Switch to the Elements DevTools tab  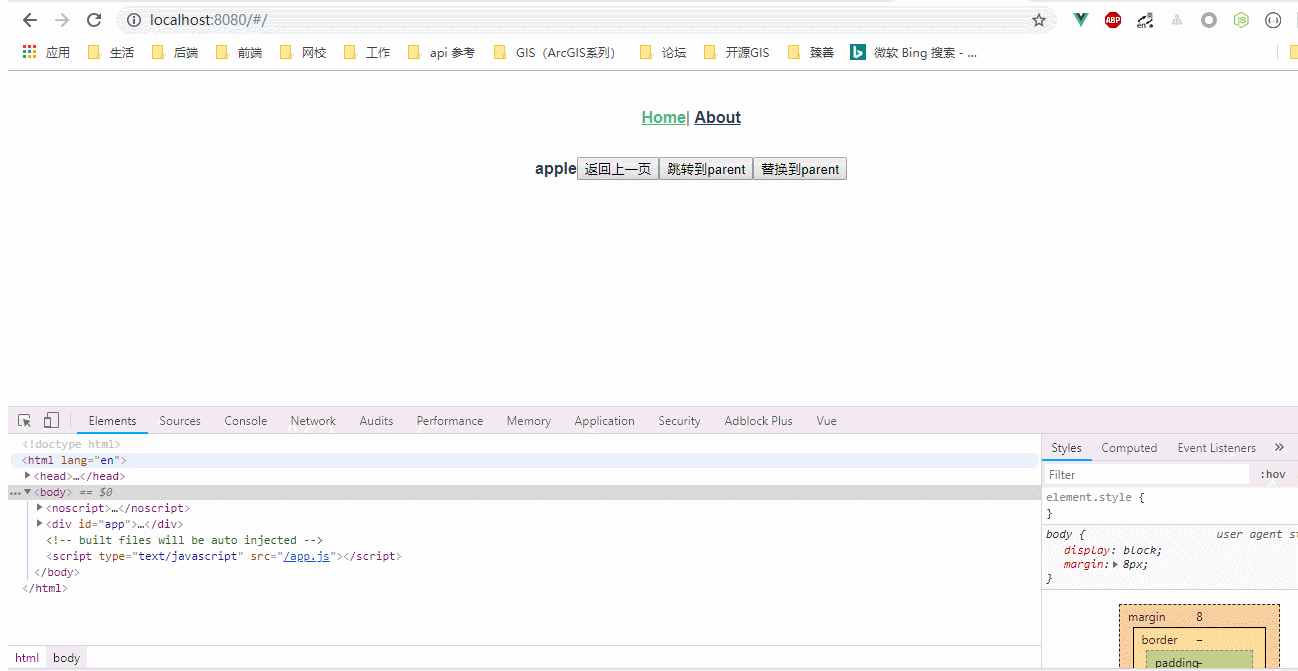click(x=112, y=421)
